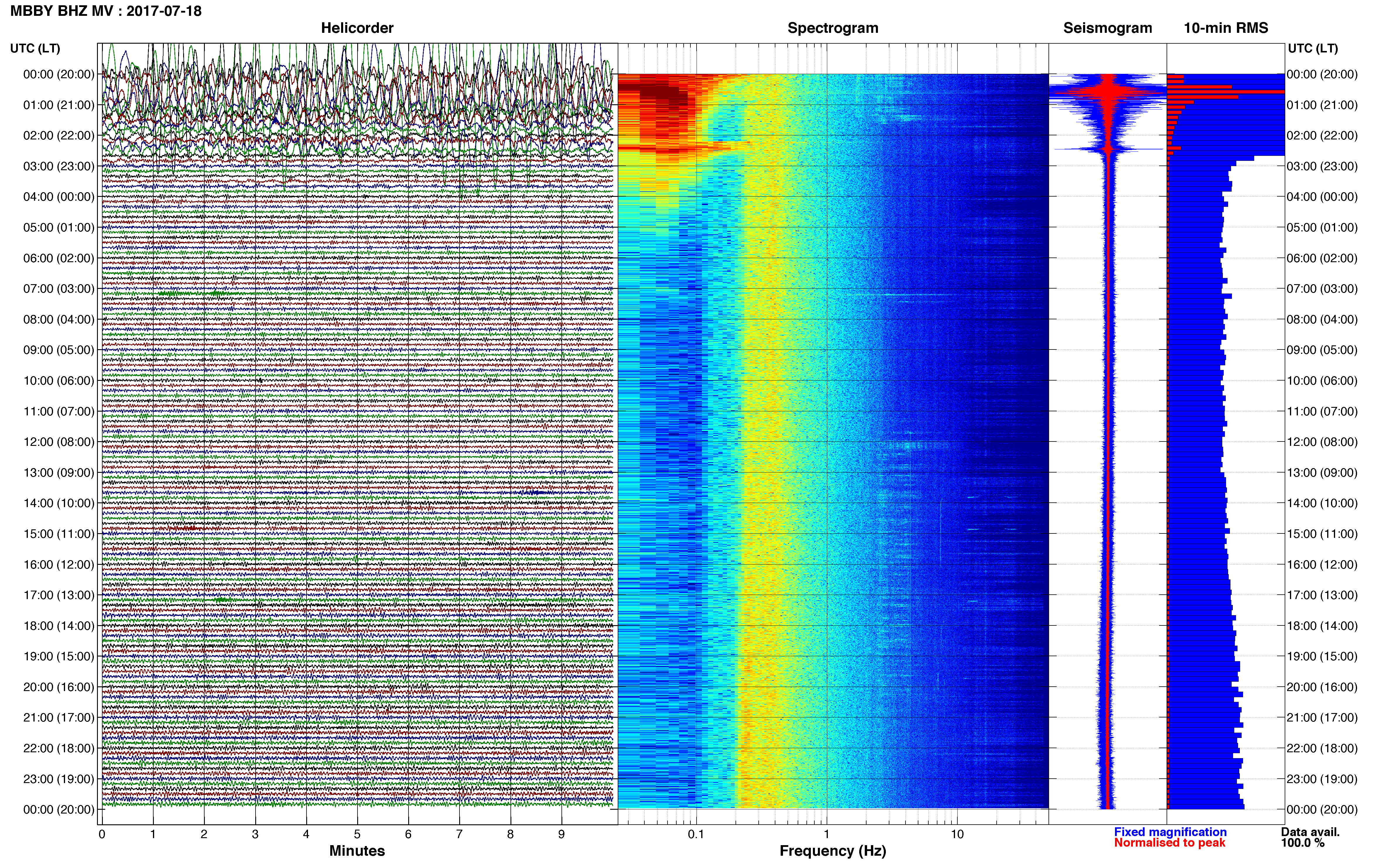Click the 10 tick on the frequency axis
Image resolution: width=1389 pixels, height=868 pixels.
[x=957, y=834]
